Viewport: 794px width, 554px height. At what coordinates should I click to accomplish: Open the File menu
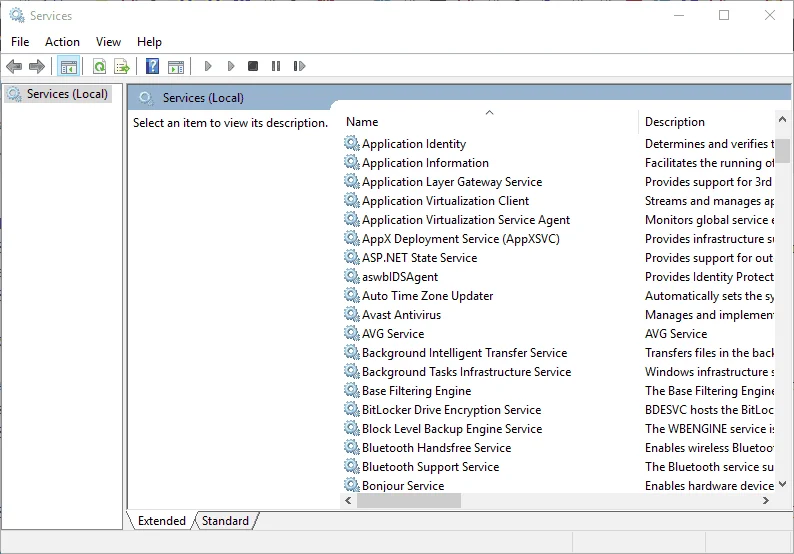pyautogui.click(x=20, y=42)
